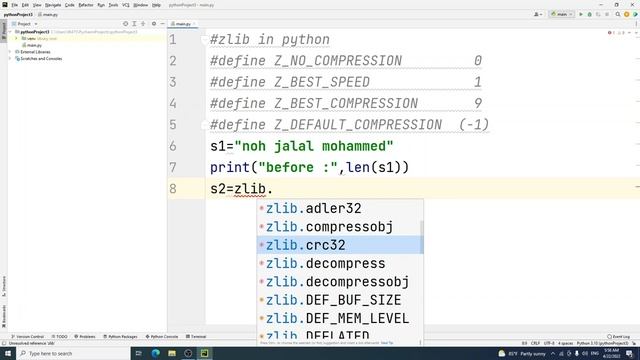Open the Navigate menu
The width and height of the screenshot is (640, 360).
pyautogui.click(x=53, y=5)
